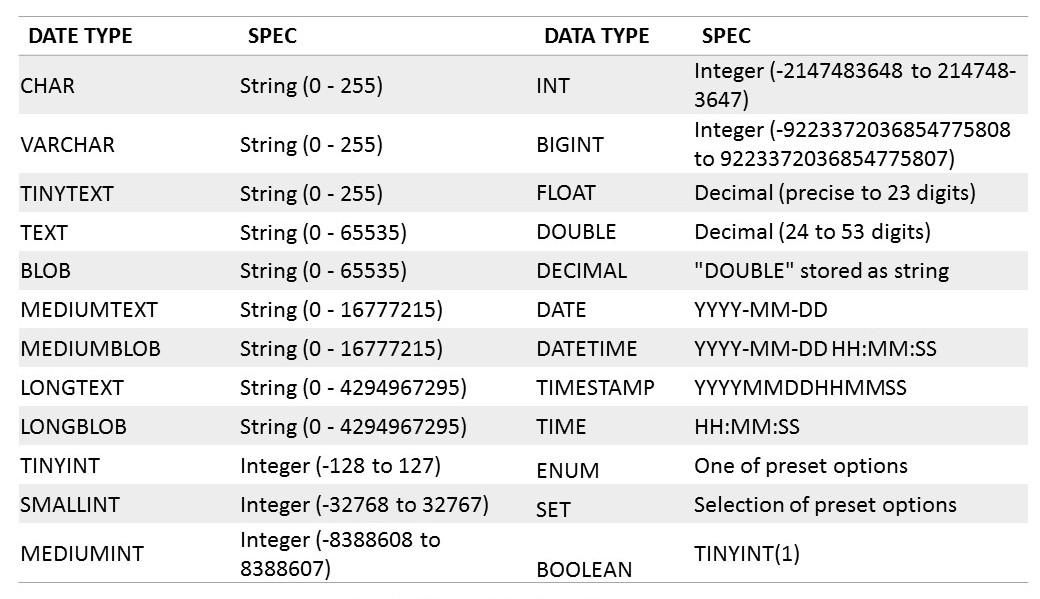The width and height of the screenshot is (1040, 599).
Task: Select the SMALLINT cell
Action: (x=69, y=505)
